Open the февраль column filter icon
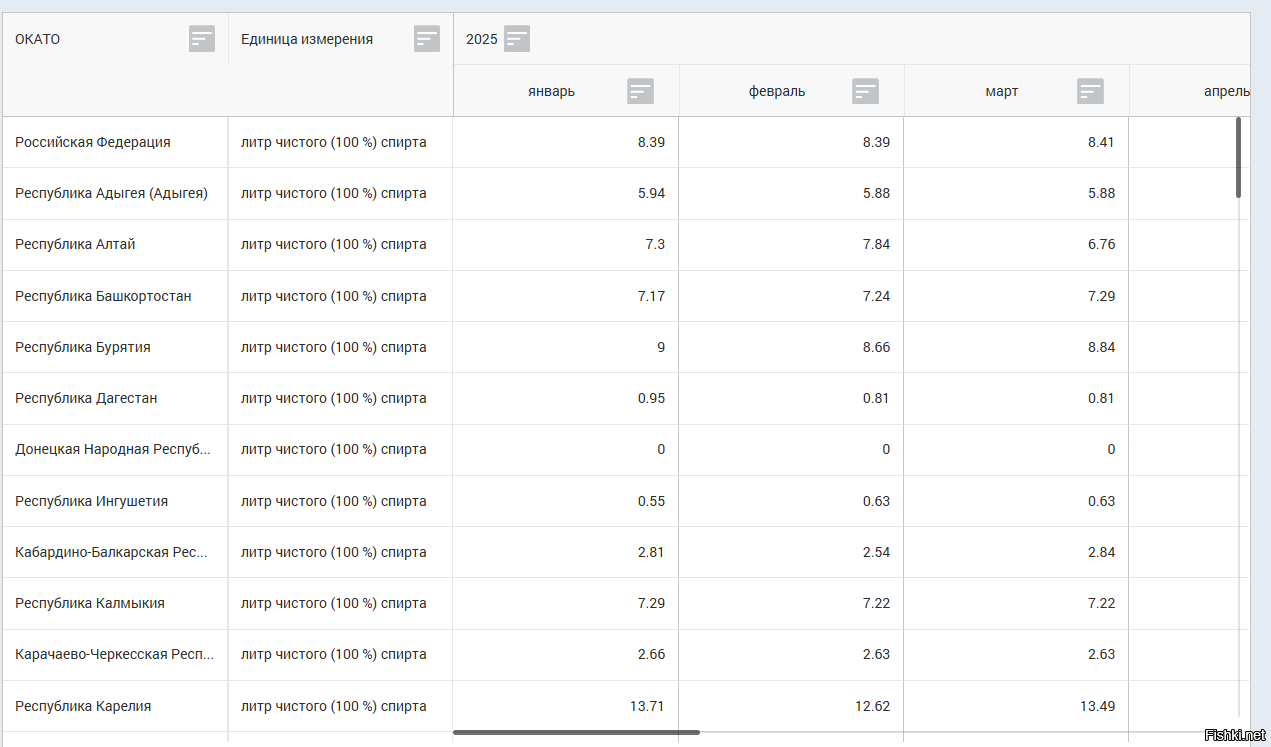Screen dimensions: 1271x747 pyautogui.click(x=865, y=91)
